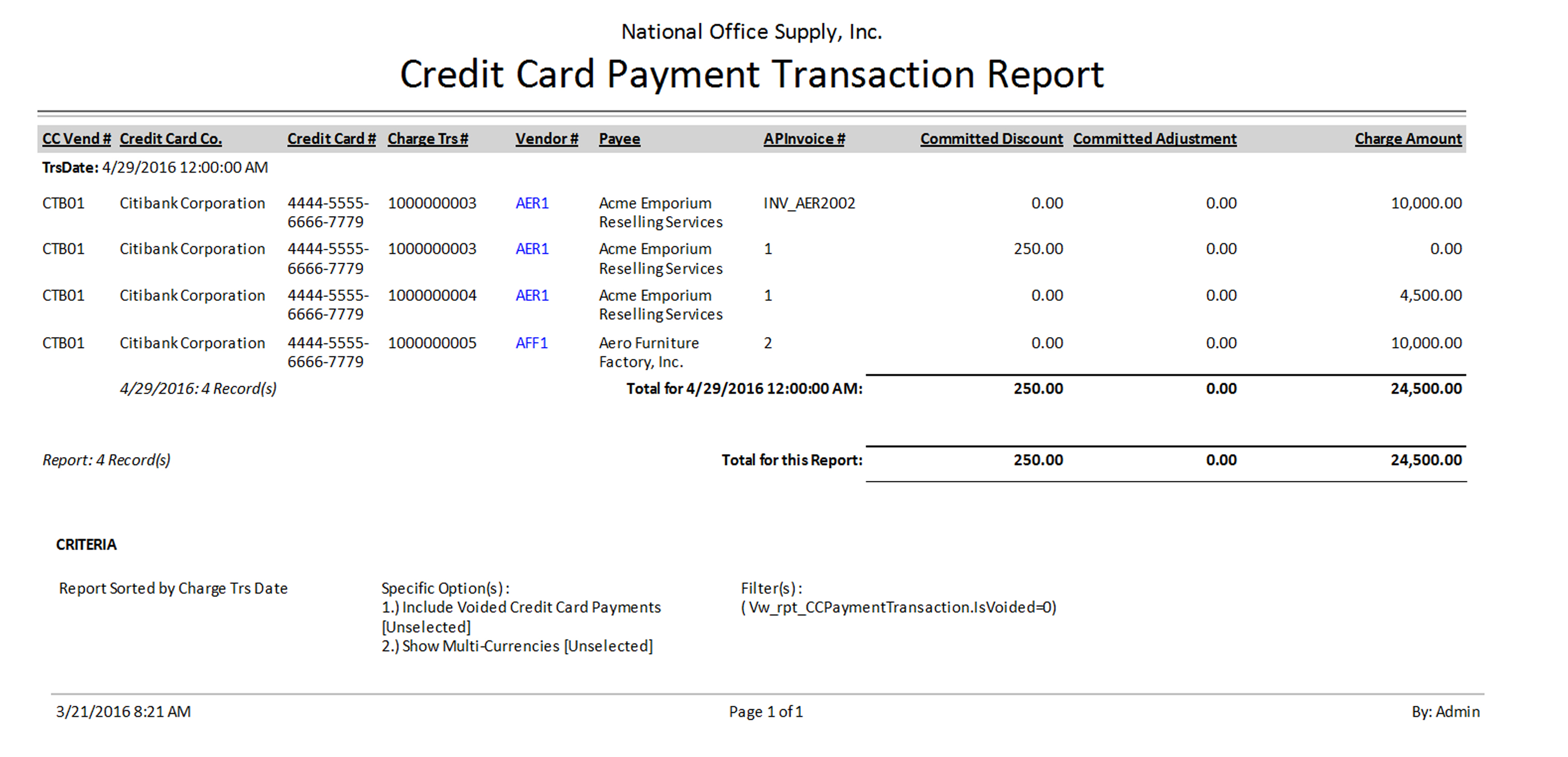Viewport: 1568px width, 757px height.
Task: Select the Payee column header
Action: point(619,139)
